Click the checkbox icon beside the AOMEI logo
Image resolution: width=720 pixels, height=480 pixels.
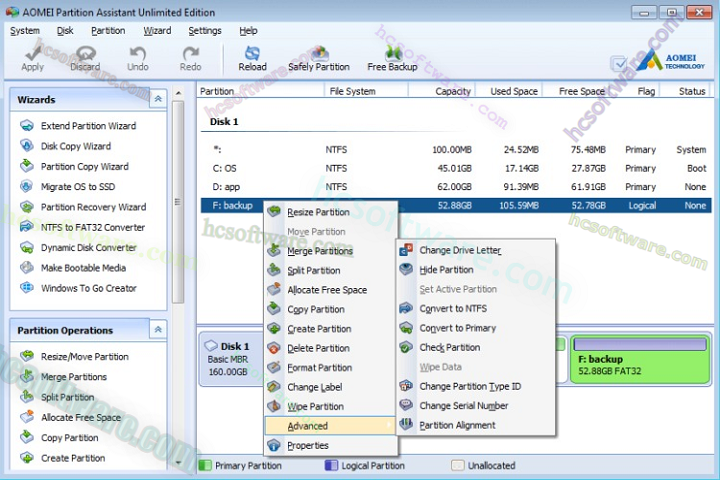click(619, 63)
